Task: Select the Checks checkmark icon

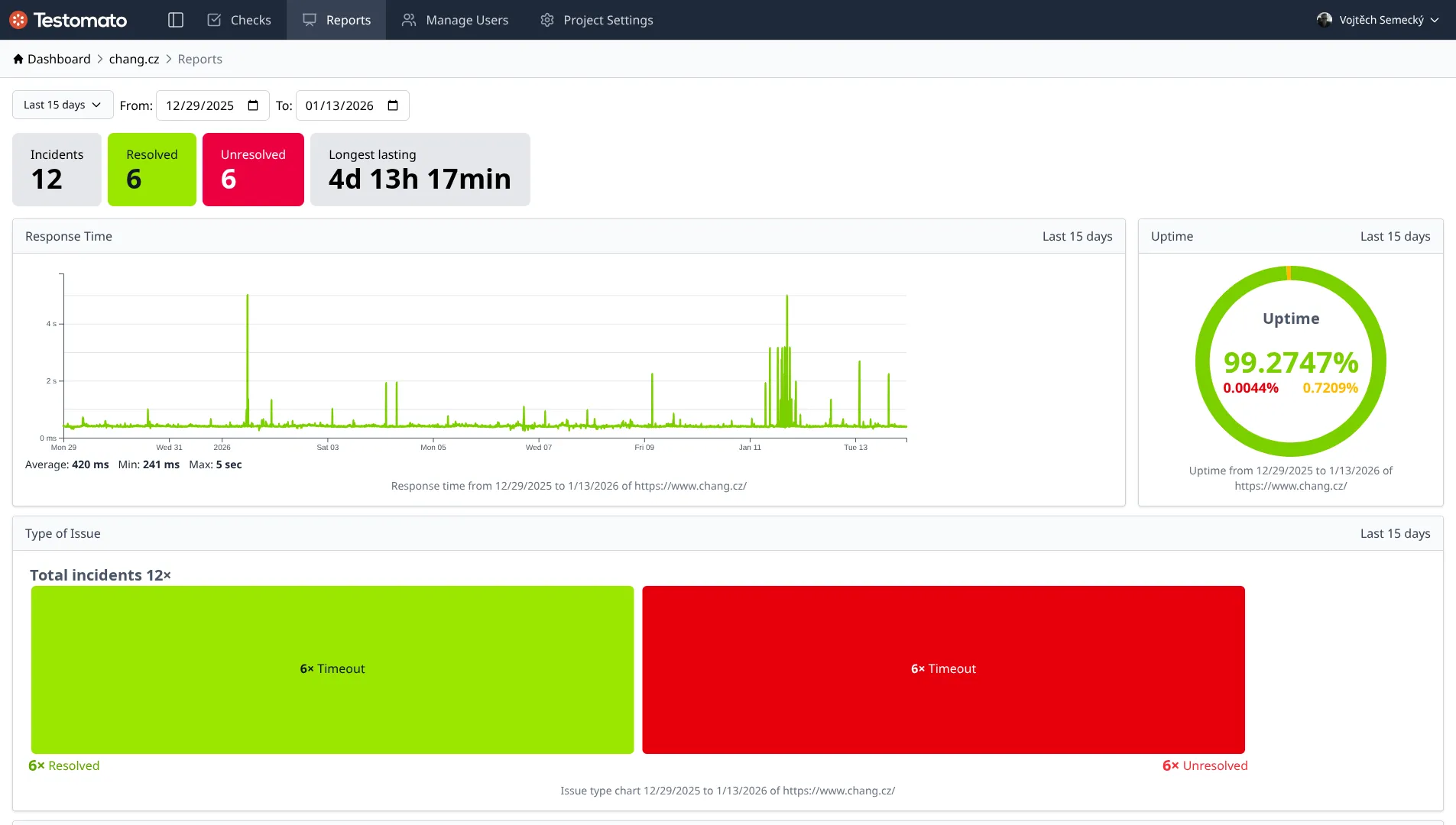Action: (x=215, y=20)
